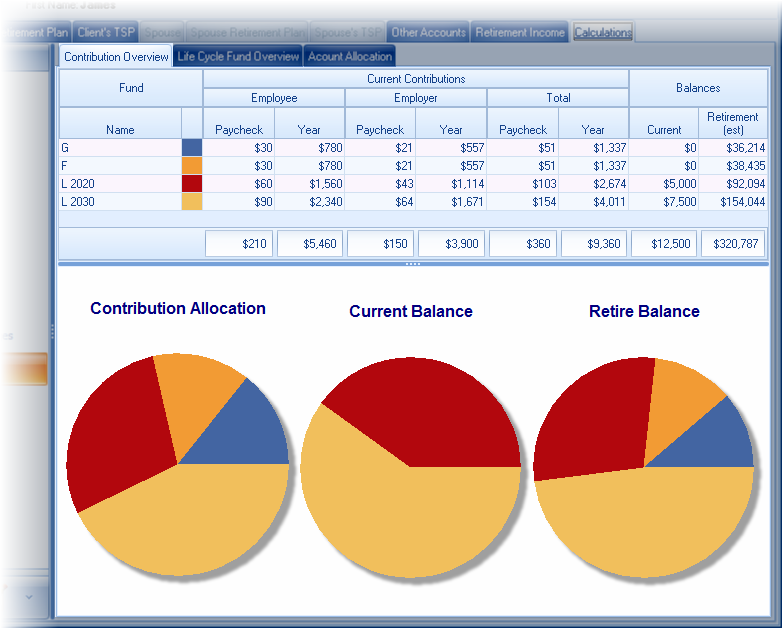
Task: Click the Calculations tab
Action: tap(603, 32)
